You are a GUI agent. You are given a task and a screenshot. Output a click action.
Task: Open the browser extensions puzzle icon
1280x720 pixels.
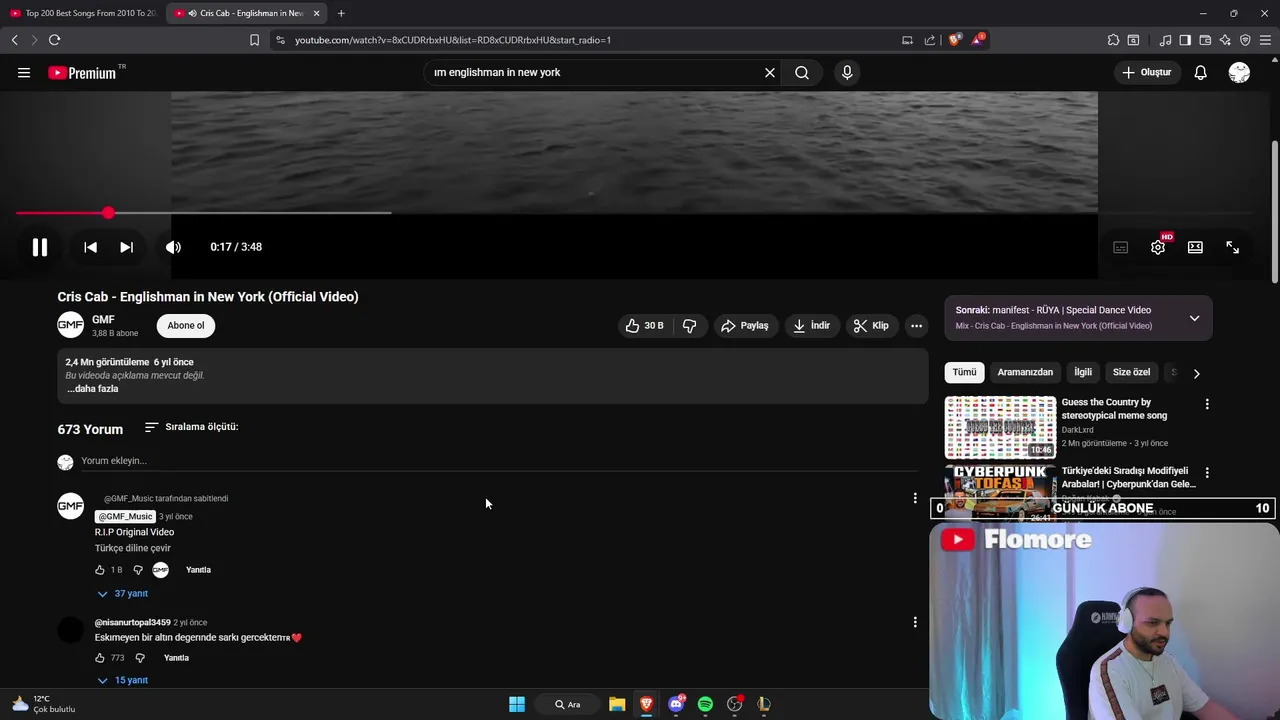(1113, 40)
